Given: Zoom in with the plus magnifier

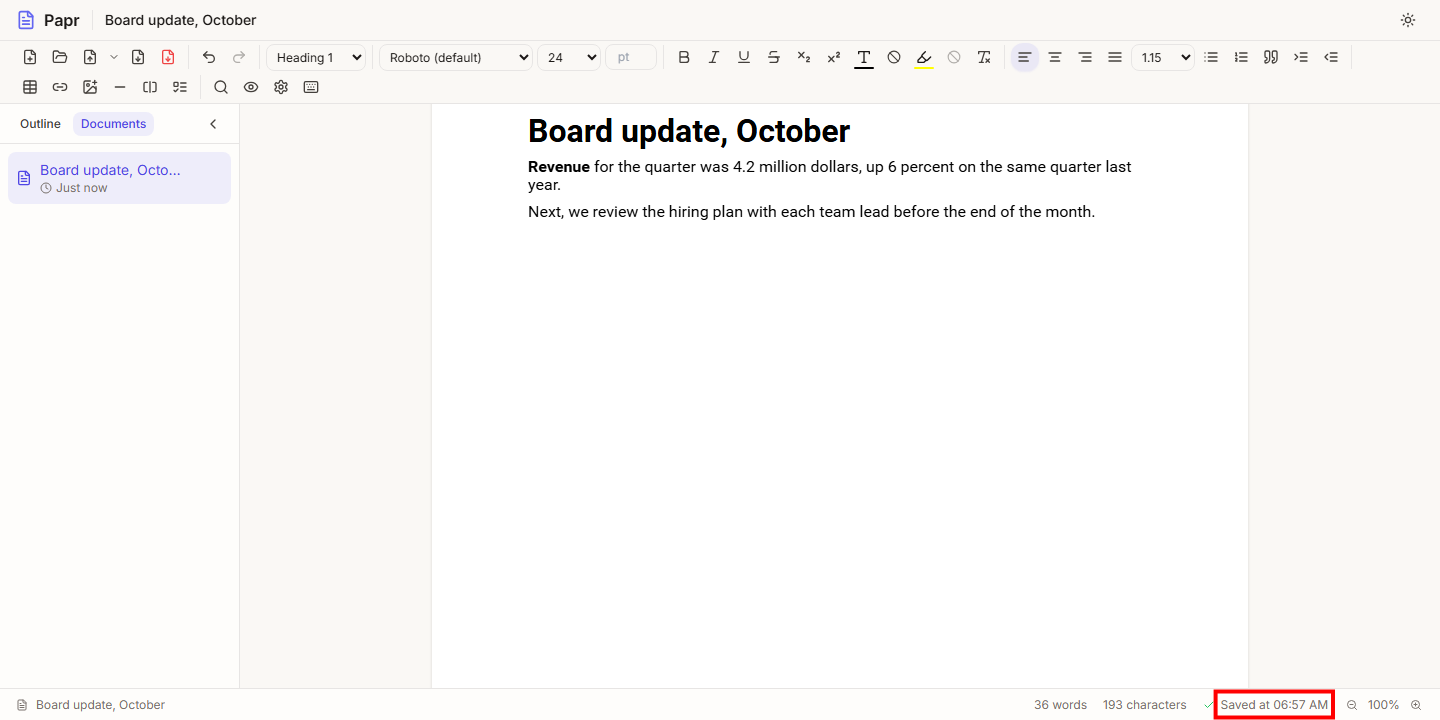Looking at the screenshot, I should point(1416,705).
